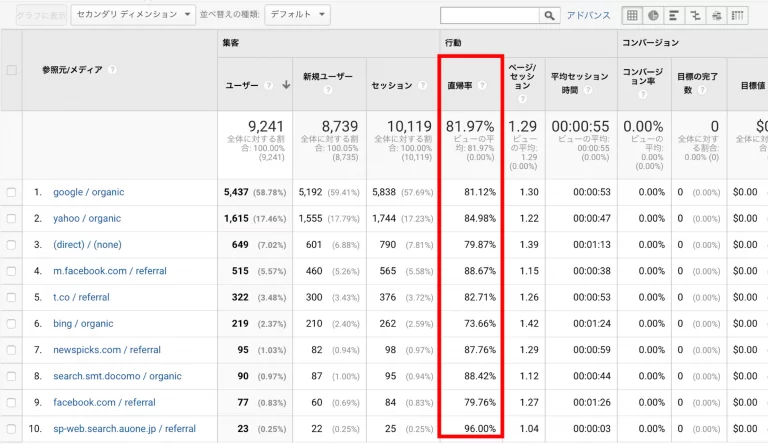Check the t.co / referral row checkbox
768x444 pixels.
pyautogui.click(x=11, y=297)
